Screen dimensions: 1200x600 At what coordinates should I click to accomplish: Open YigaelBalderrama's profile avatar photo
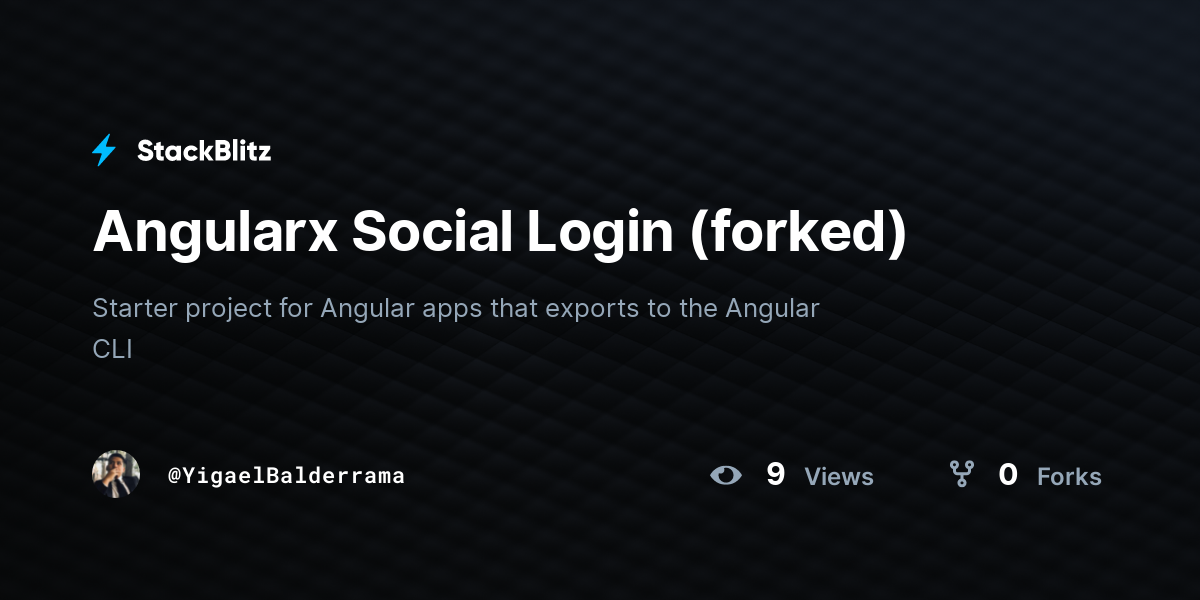point(116,474)
